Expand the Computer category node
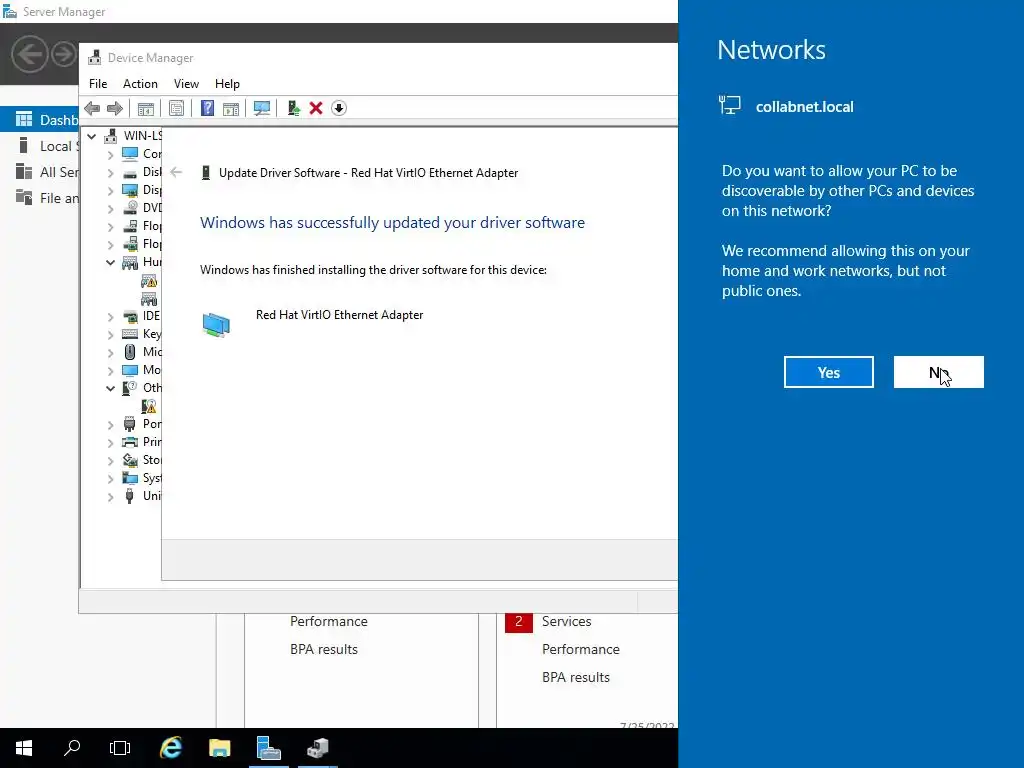The height and width of the screenshot is (768, 1024). (110, 154)
